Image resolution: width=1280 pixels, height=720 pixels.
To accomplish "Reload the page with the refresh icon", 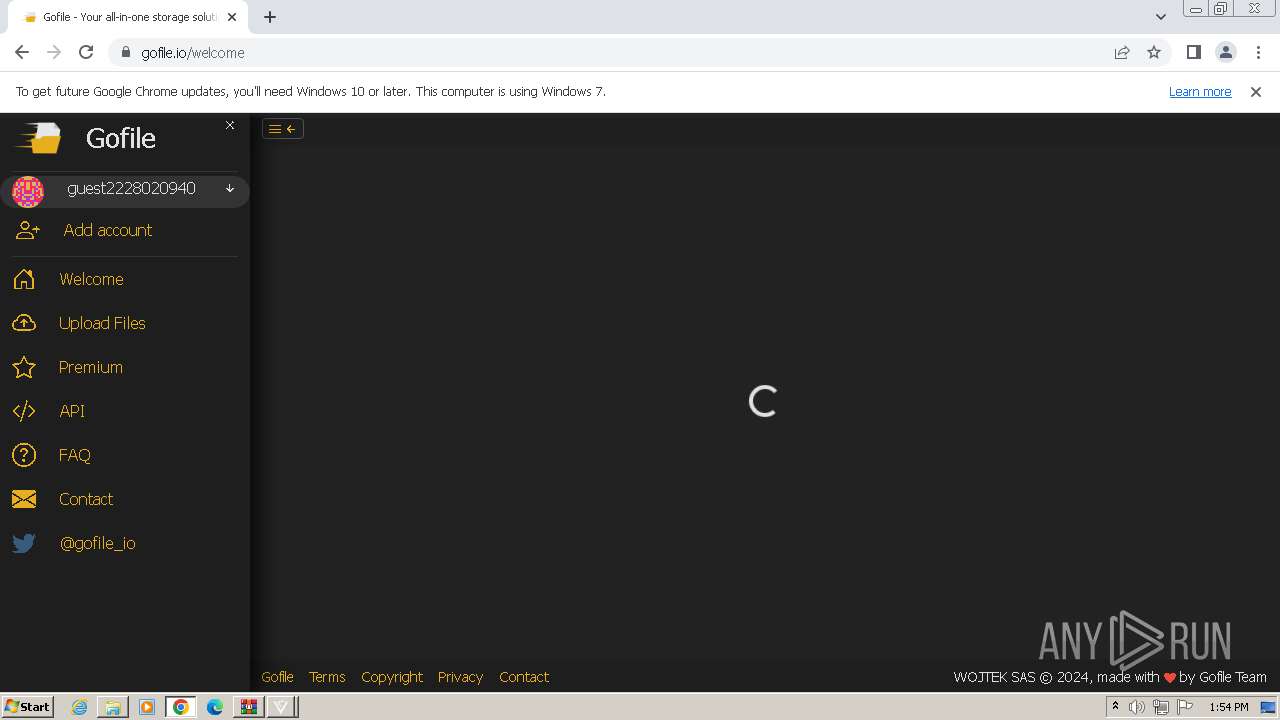I will point(86,52).
